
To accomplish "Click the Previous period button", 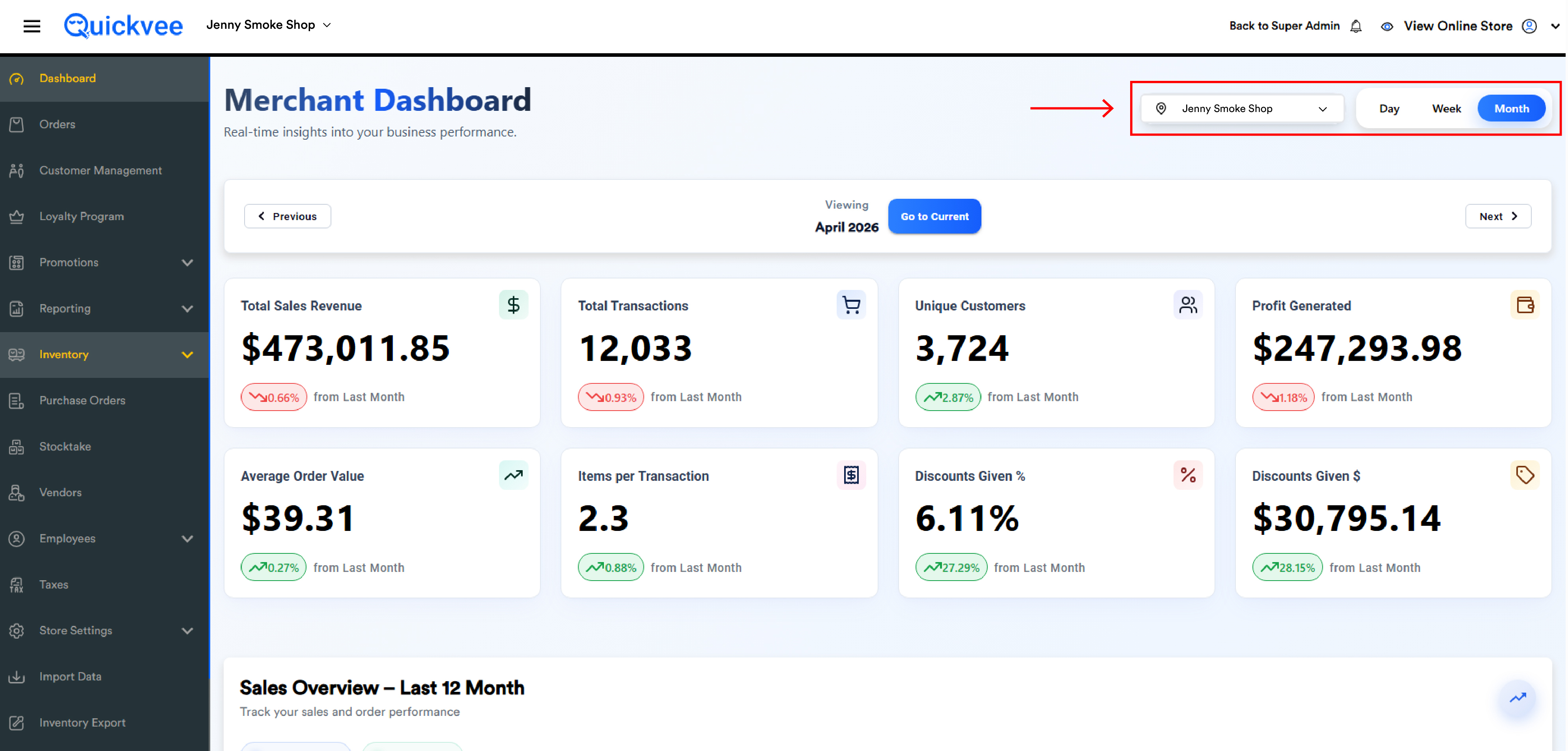I will coord(287,216).
